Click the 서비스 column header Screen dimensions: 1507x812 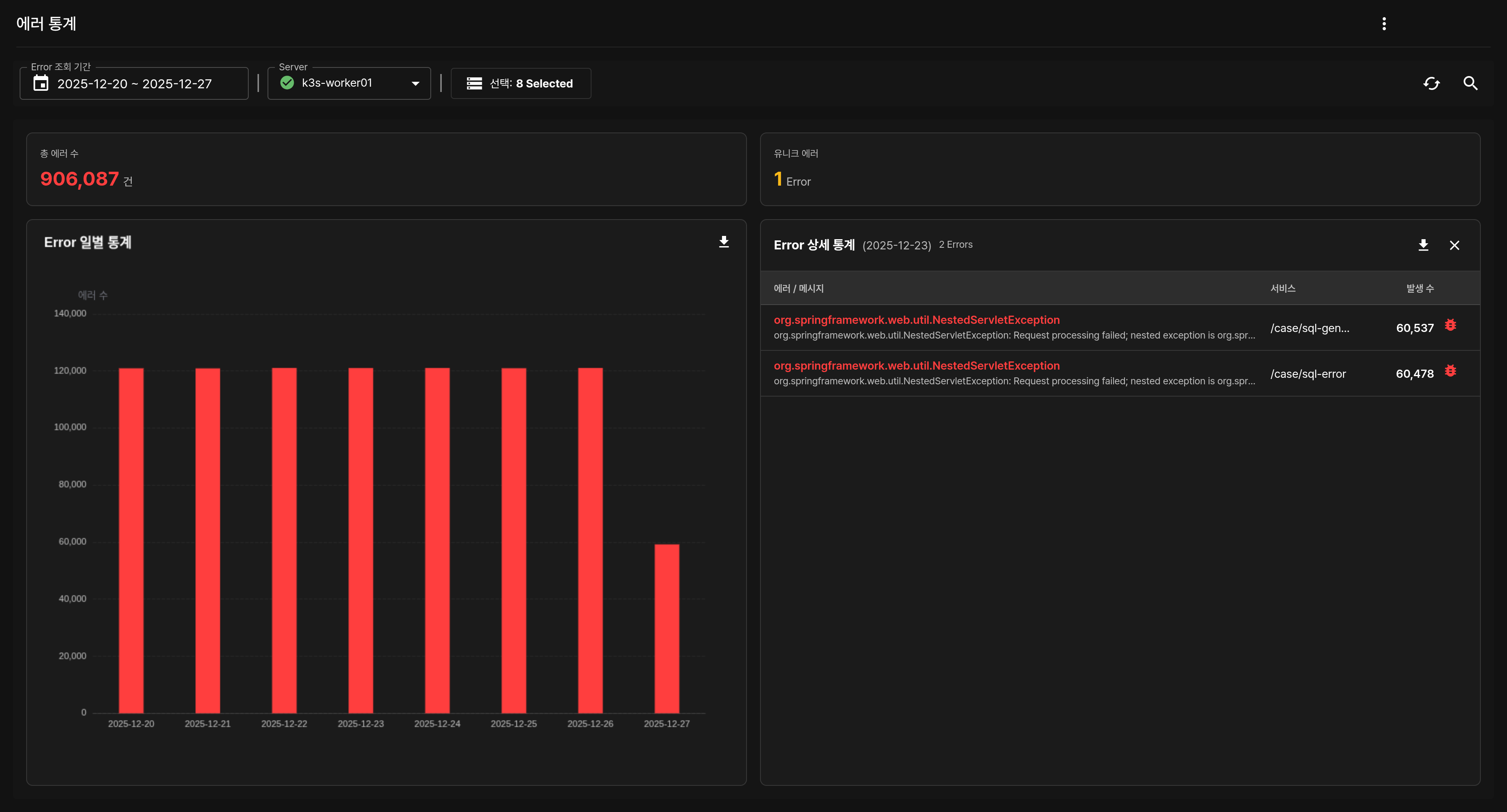click(1282, 288)
